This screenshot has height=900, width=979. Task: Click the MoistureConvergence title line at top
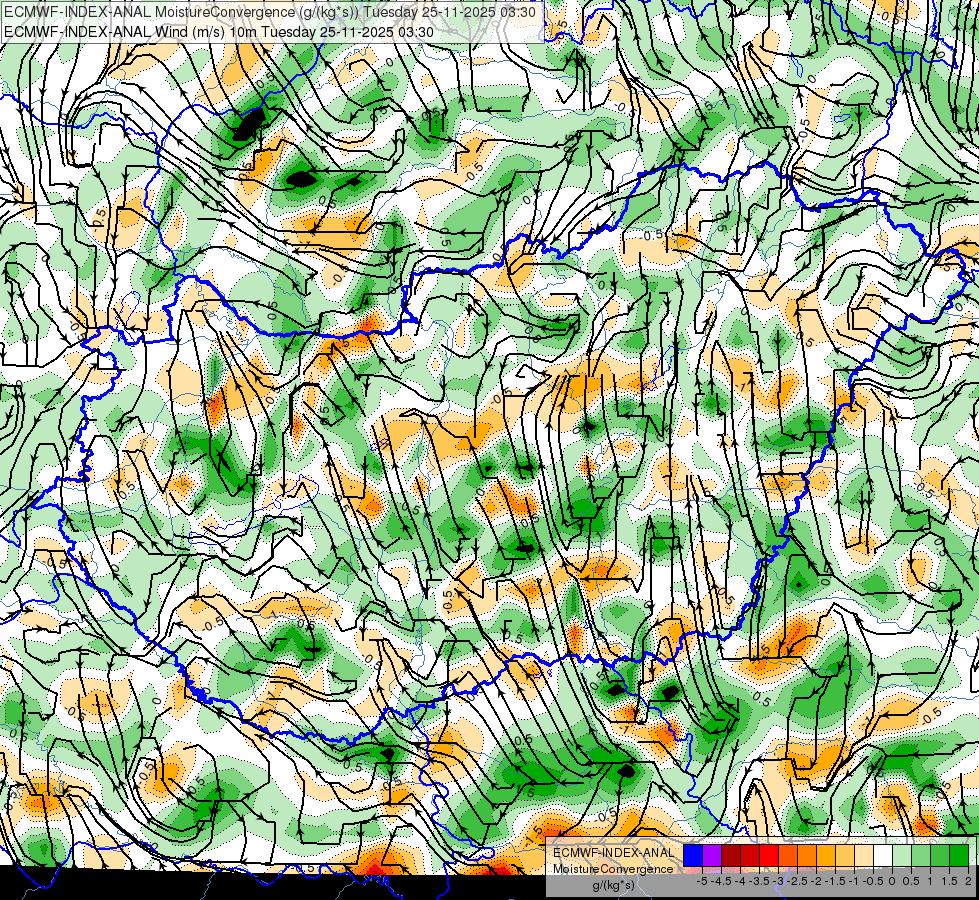[272, 12]
